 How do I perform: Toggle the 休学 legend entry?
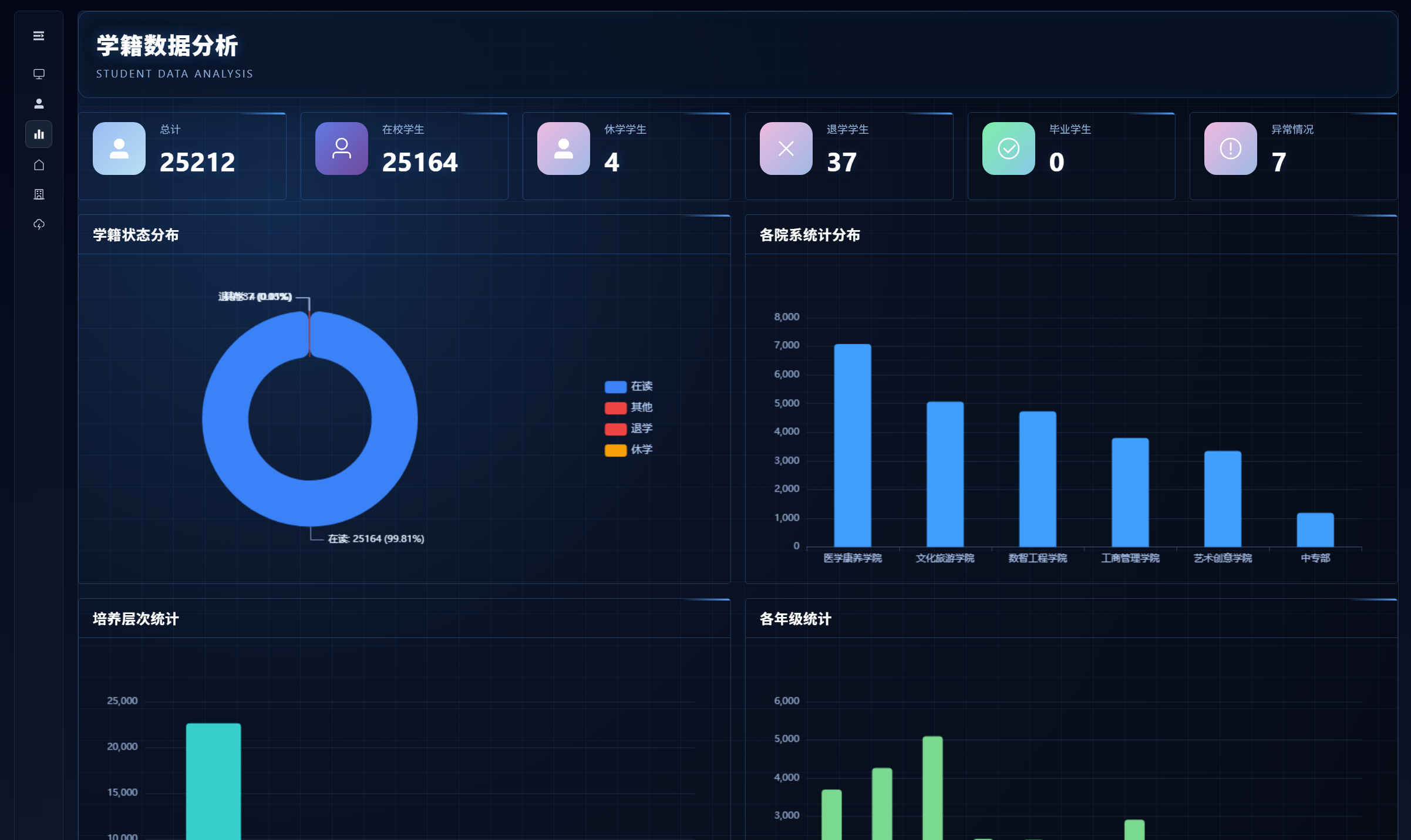pyautogui.click(x=629, y=450)
